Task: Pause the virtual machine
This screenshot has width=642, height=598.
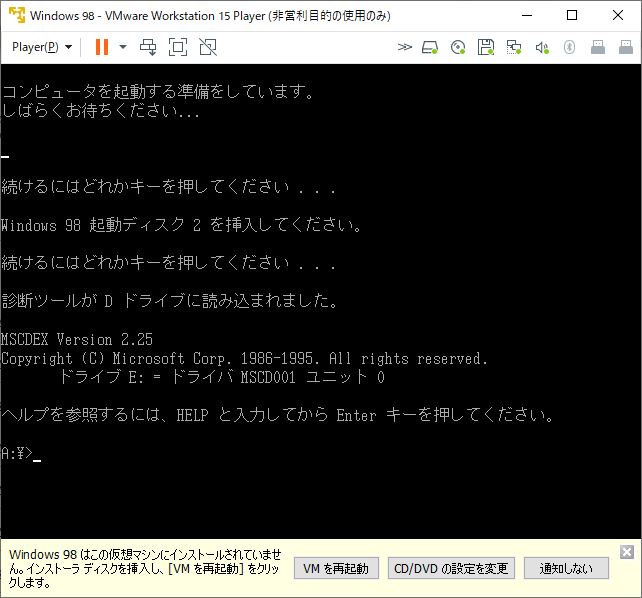Action: pyautogui.click(x=102, y=47)
